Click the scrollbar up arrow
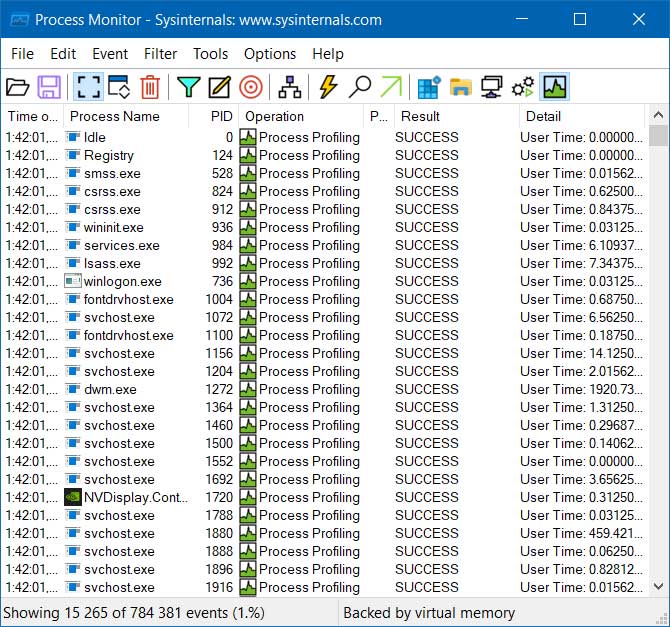The height and width of the screenshot is (627, 670). [658, 115]
